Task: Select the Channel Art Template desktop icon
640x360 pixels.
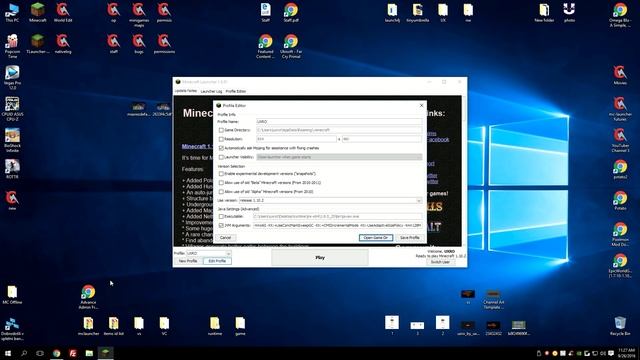Action: click(x=493, y=300)
